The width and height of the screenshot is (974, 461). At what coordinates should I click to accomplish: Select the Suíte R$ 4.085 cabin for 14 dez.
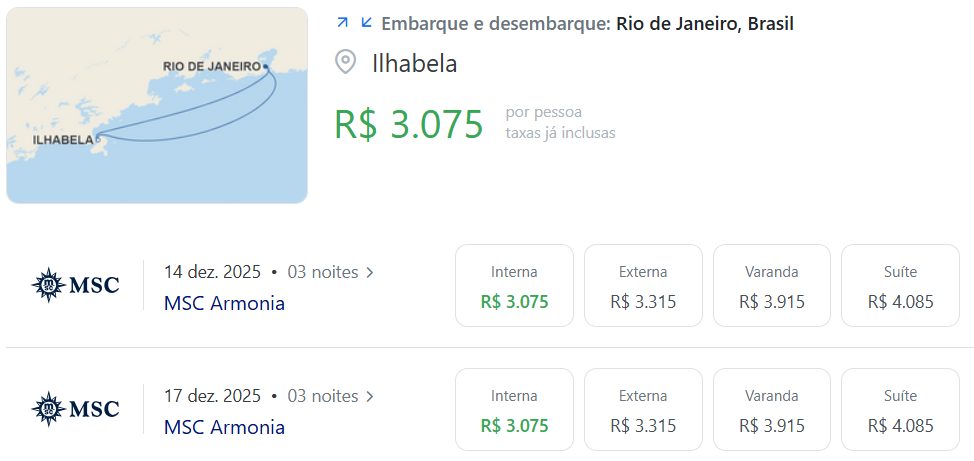pyautogui.click(x=901, y=285)
